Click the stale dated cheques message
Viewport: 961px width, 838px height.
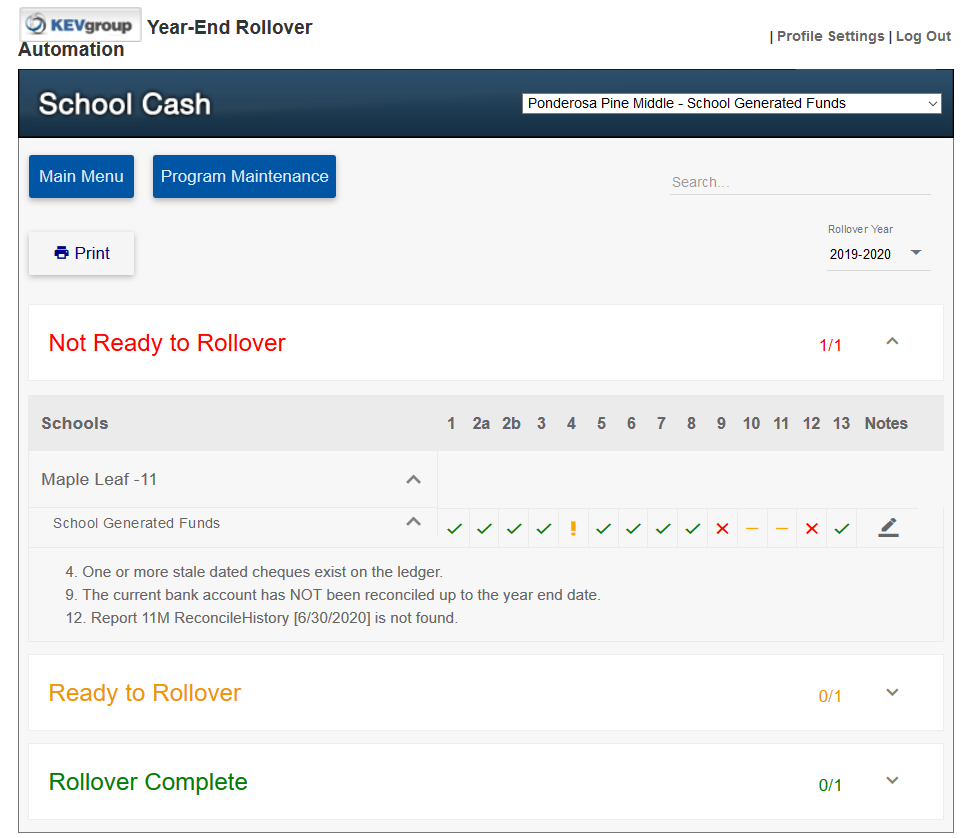click(254, 572)
